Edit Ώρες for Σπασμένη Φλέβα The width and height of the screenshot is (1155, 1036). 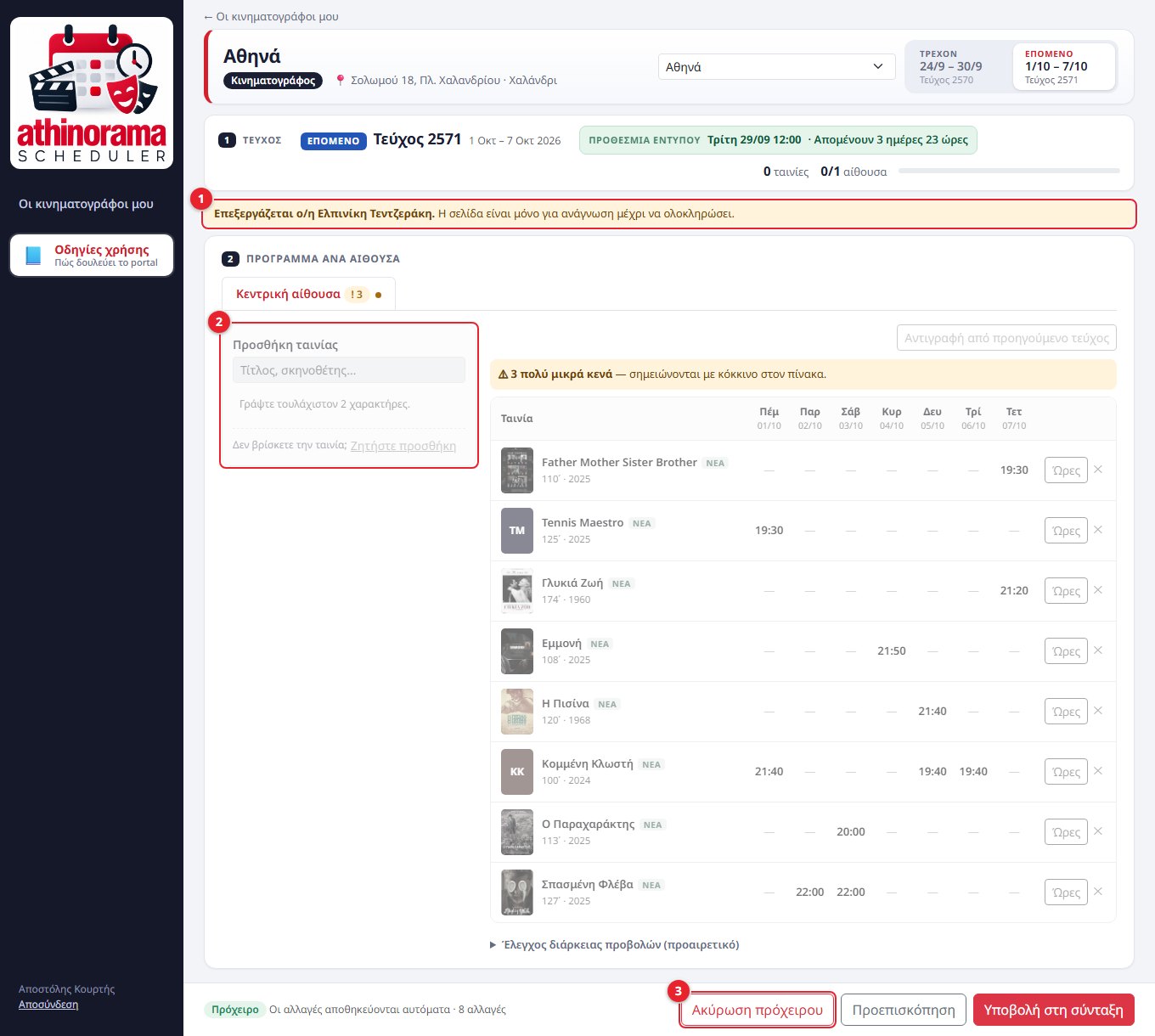pyautogui.click(x=1066, y=892)
